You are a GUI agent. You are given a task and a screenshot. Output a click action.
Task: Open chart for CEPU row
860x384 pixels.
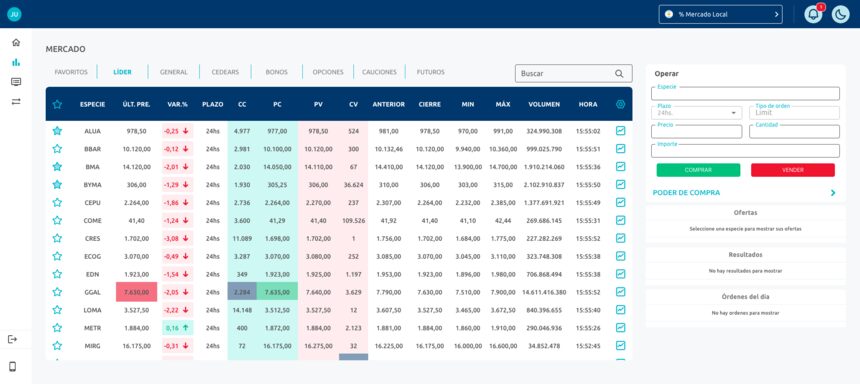pos(620,202)
